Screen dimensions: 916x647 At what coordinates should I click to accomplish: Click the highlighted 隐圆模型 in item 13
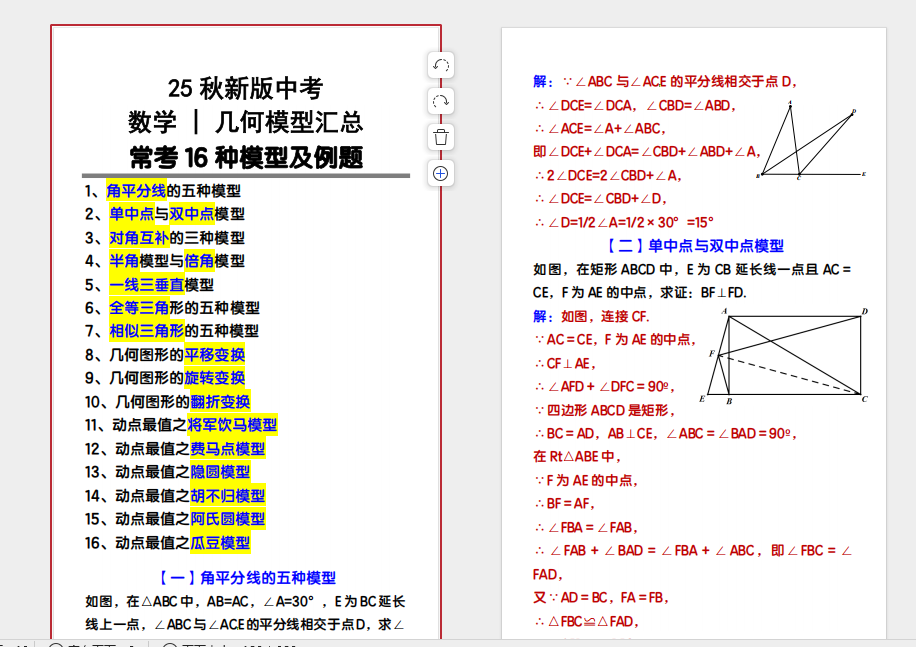coord(220,472)
